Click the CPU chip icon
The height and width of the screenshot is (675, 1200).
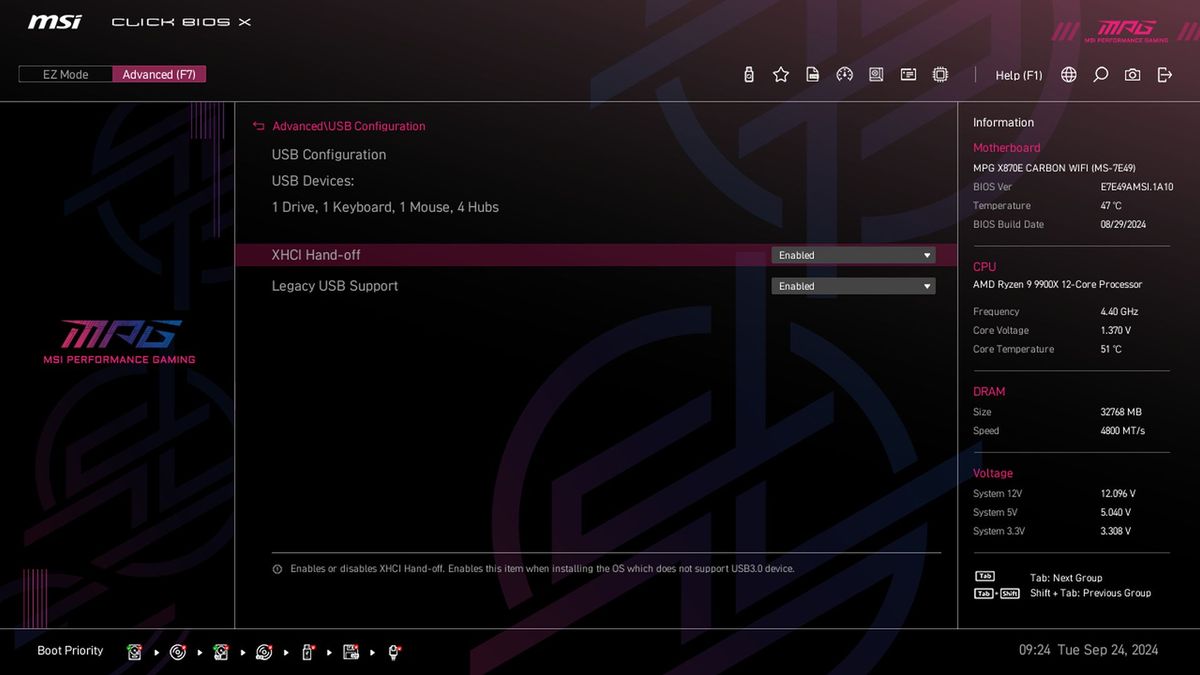(x=940, y=75)
